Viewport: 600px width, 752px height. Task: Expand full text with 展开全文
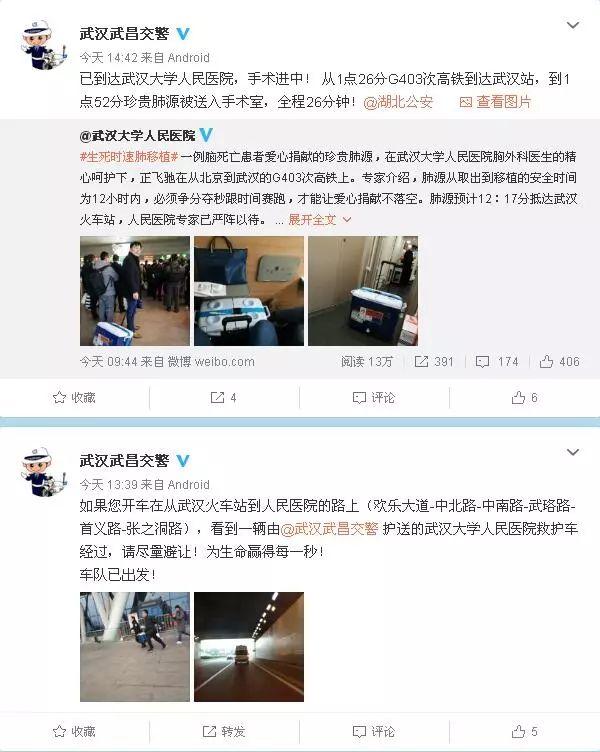319,220
